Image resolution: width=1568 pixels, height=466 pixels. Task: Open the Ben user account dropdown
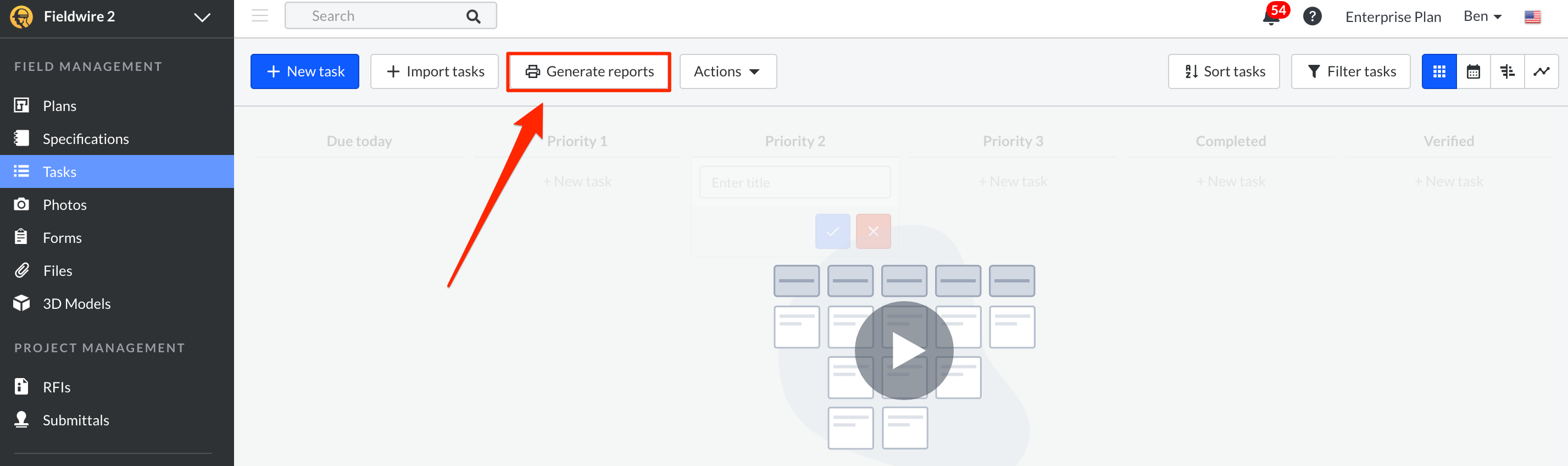click(x=1482, y=16)
